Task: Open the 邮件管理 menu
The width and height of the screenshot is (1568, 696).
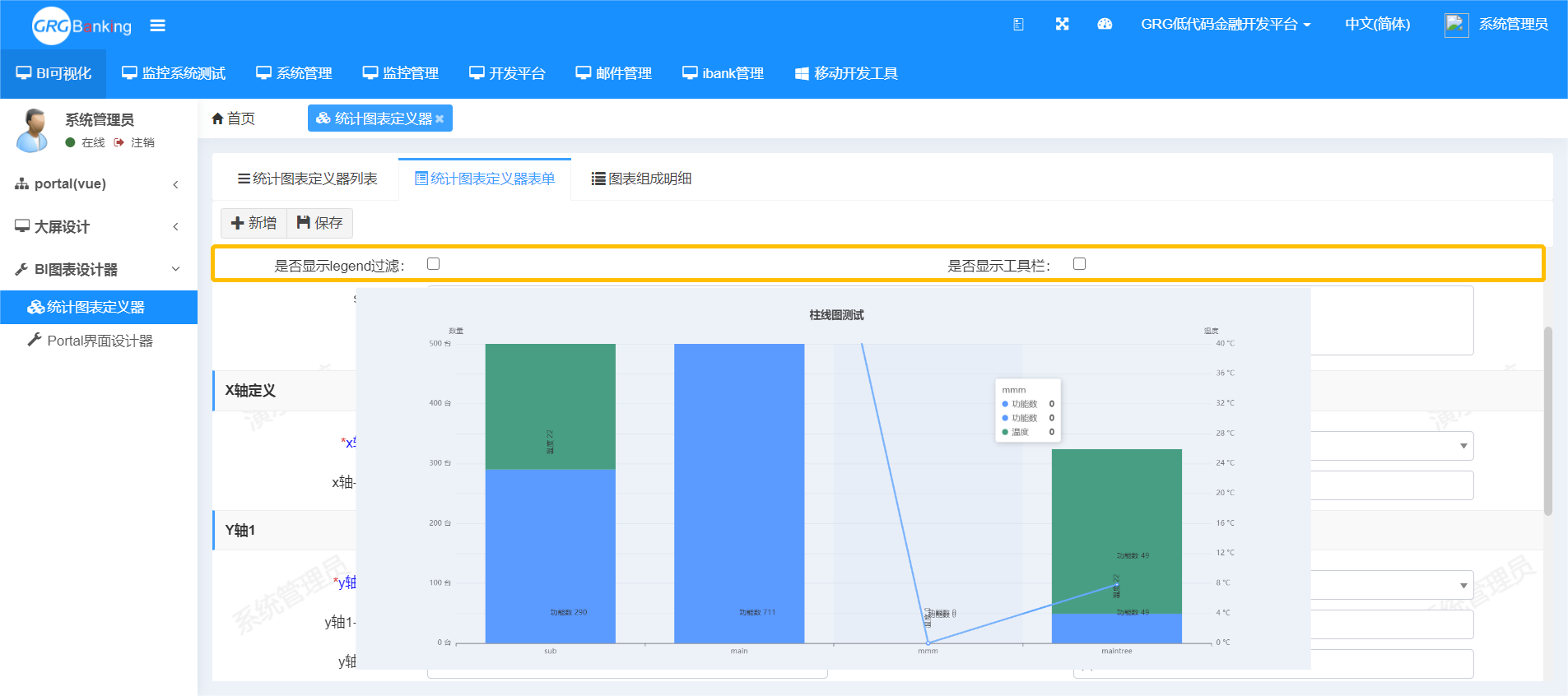Action: 613,73
